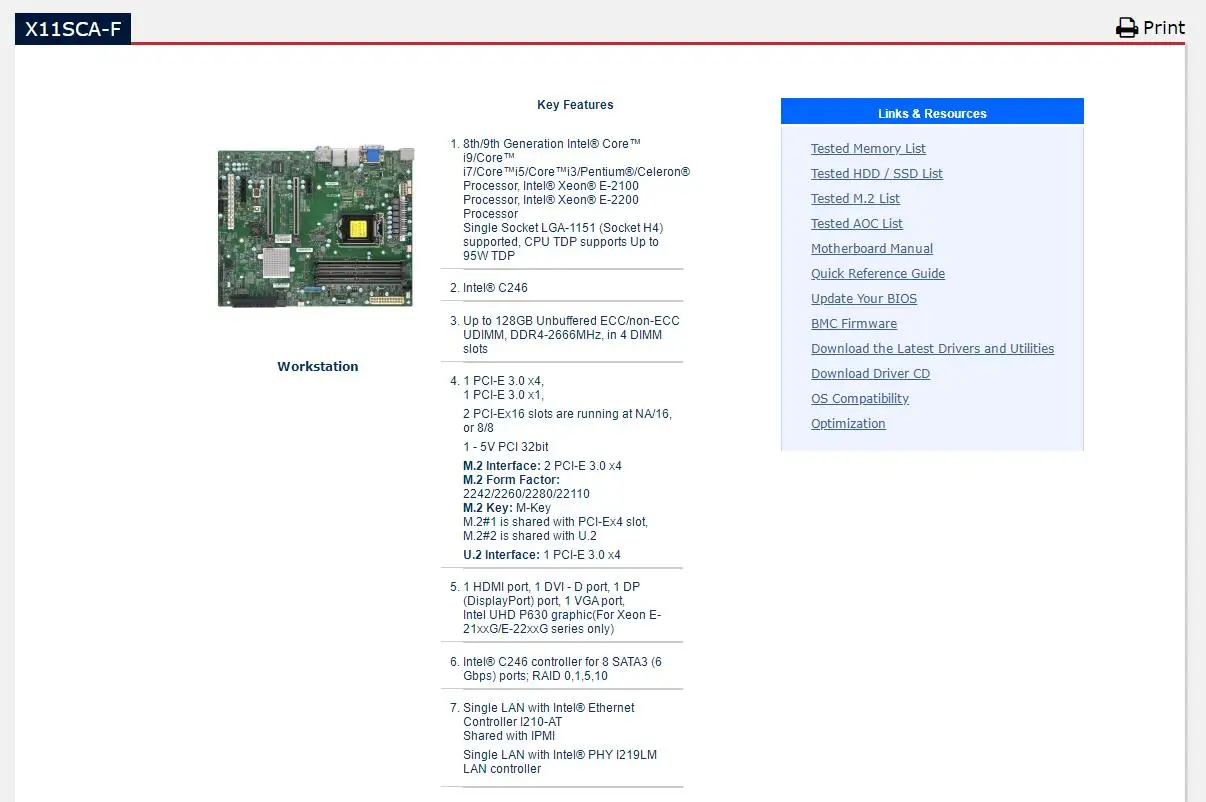Click the 'M.2 Form Factor:' label
The width and height of the screenshot is (1206, 802).
pos(511,480)
